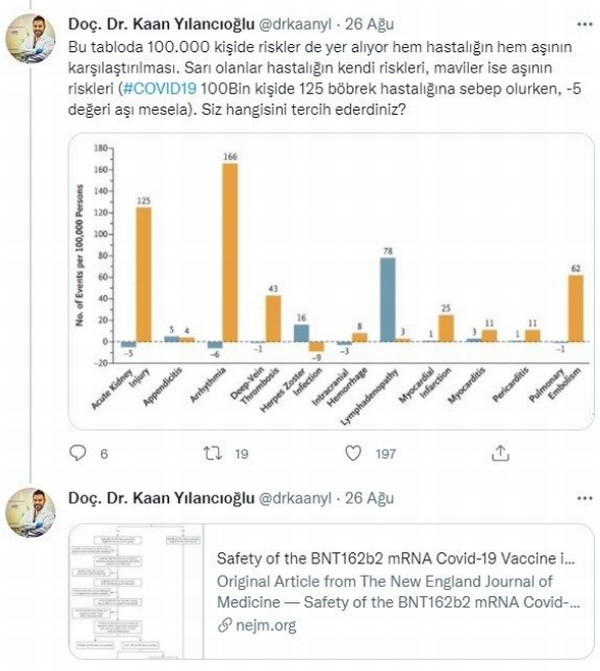Click the 197 likes count
This screenshot has height=671, width=600.
[x=385, y=454]
